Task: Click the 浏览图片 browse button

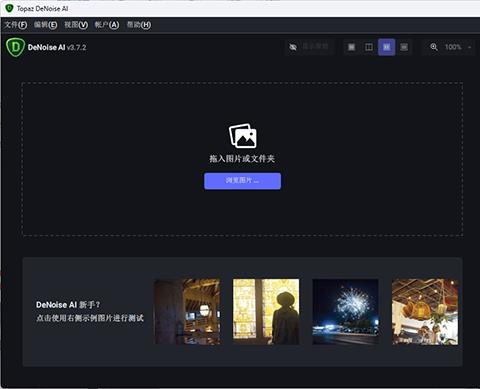Action: click(242, 181)
